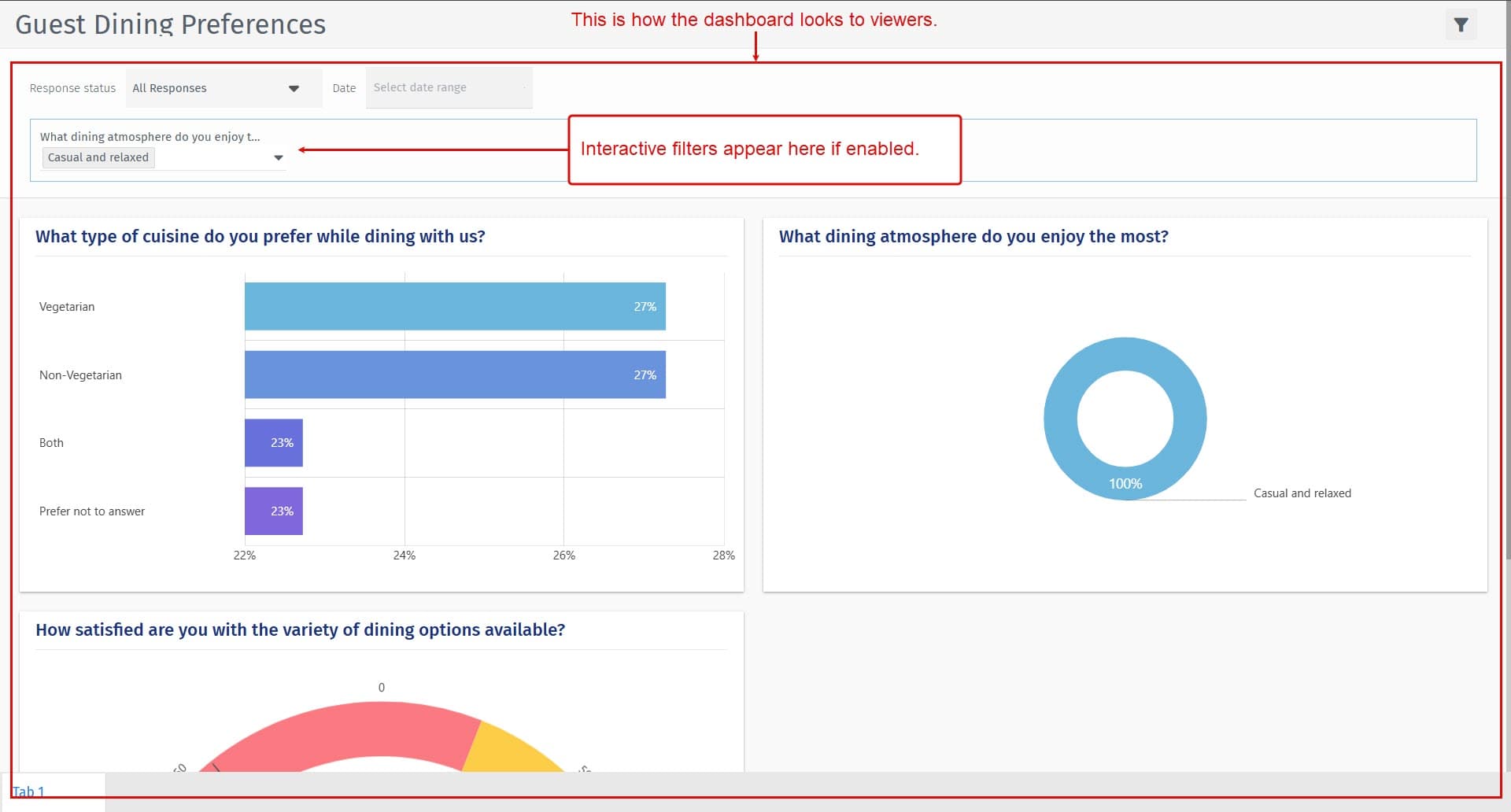Click the Date label beside the range field
Screen dimensions: 1511x812
pos(344,87)
